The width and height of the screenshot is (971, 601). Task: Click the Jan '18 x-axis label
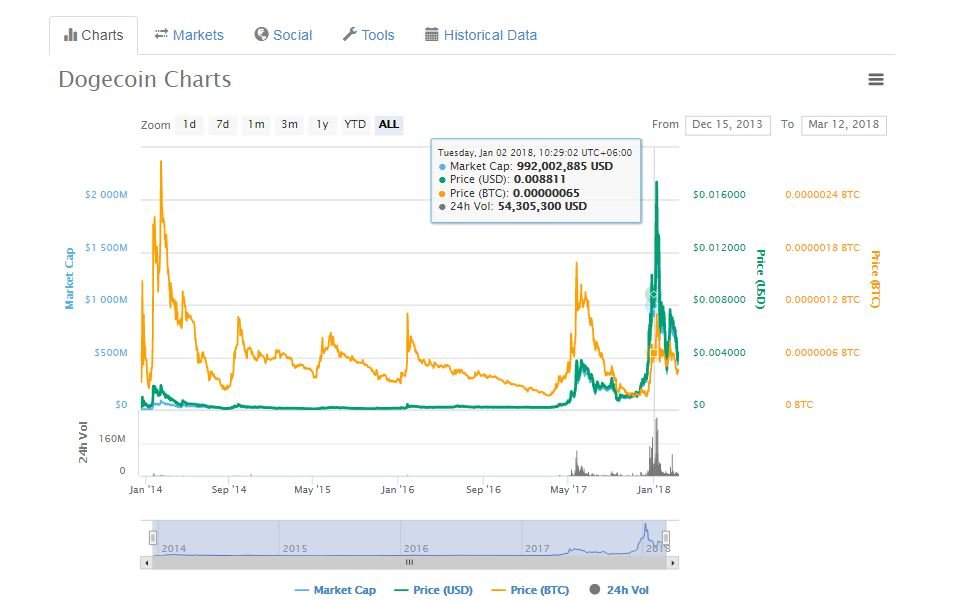[654, 490]
